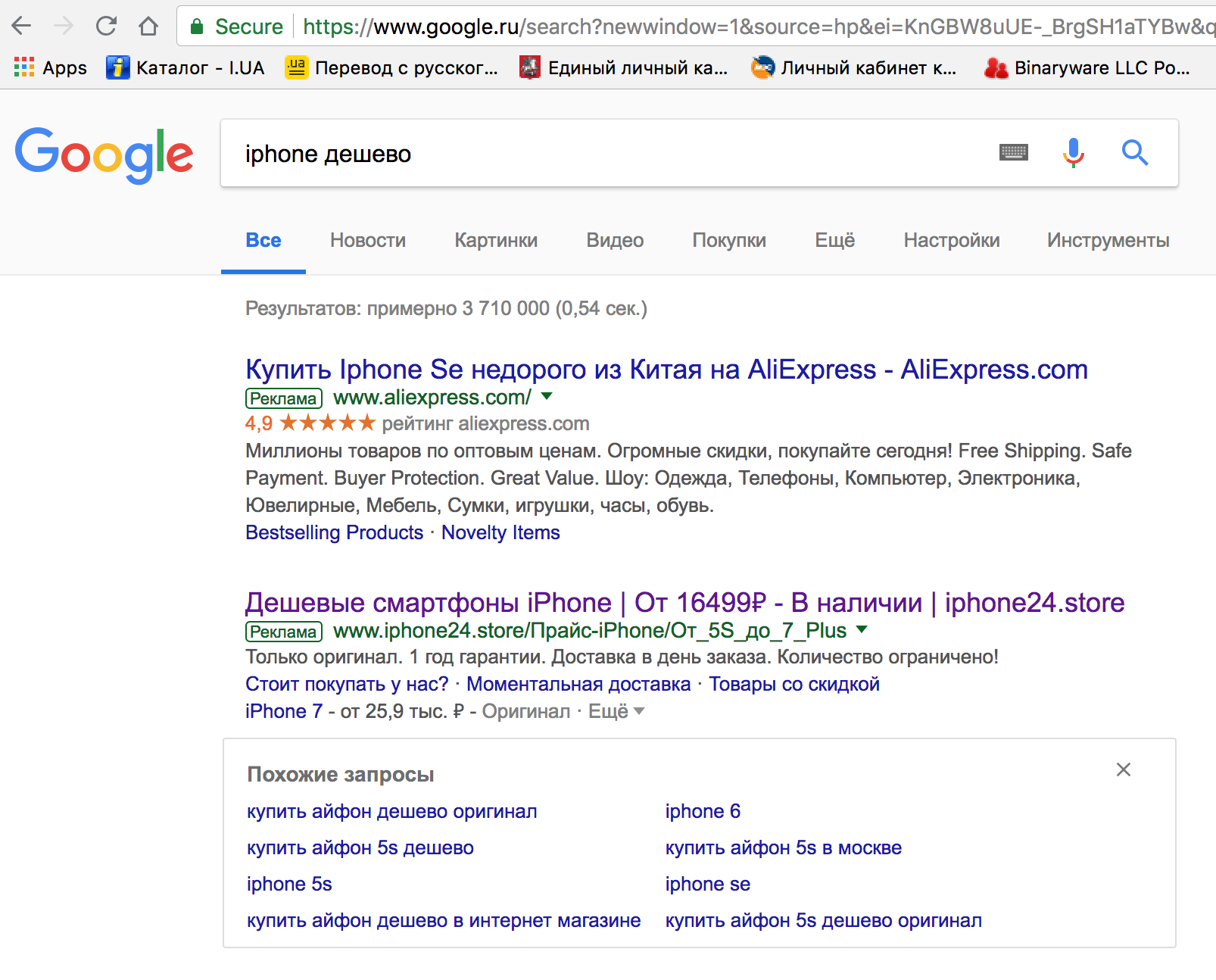Start voice search with microphone icon
1216x980 pixels.
pos(1074,153)
